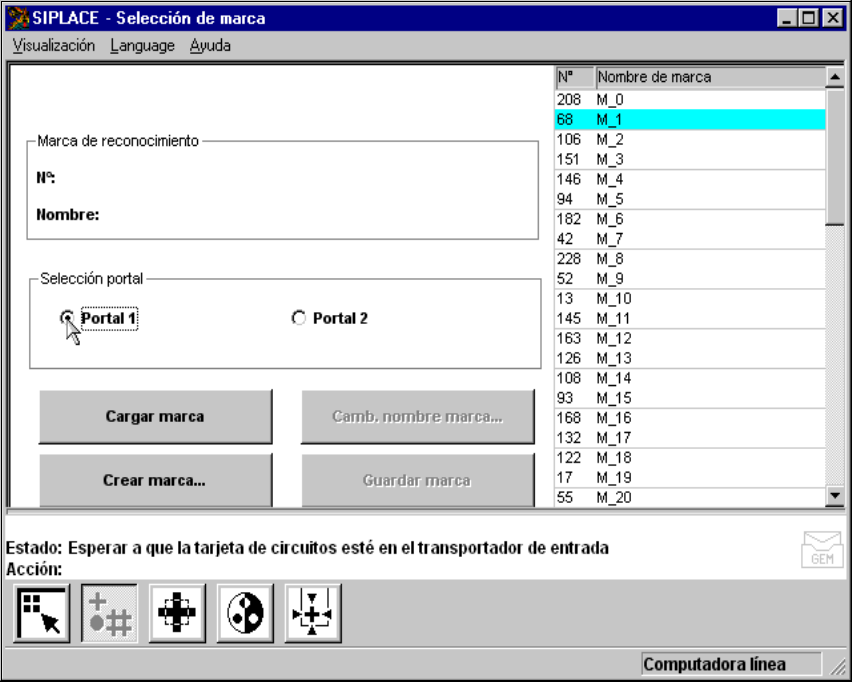Click the Guardar marca button
The width and height of the screenshot is (852, 682).
[x=418, y=480]
